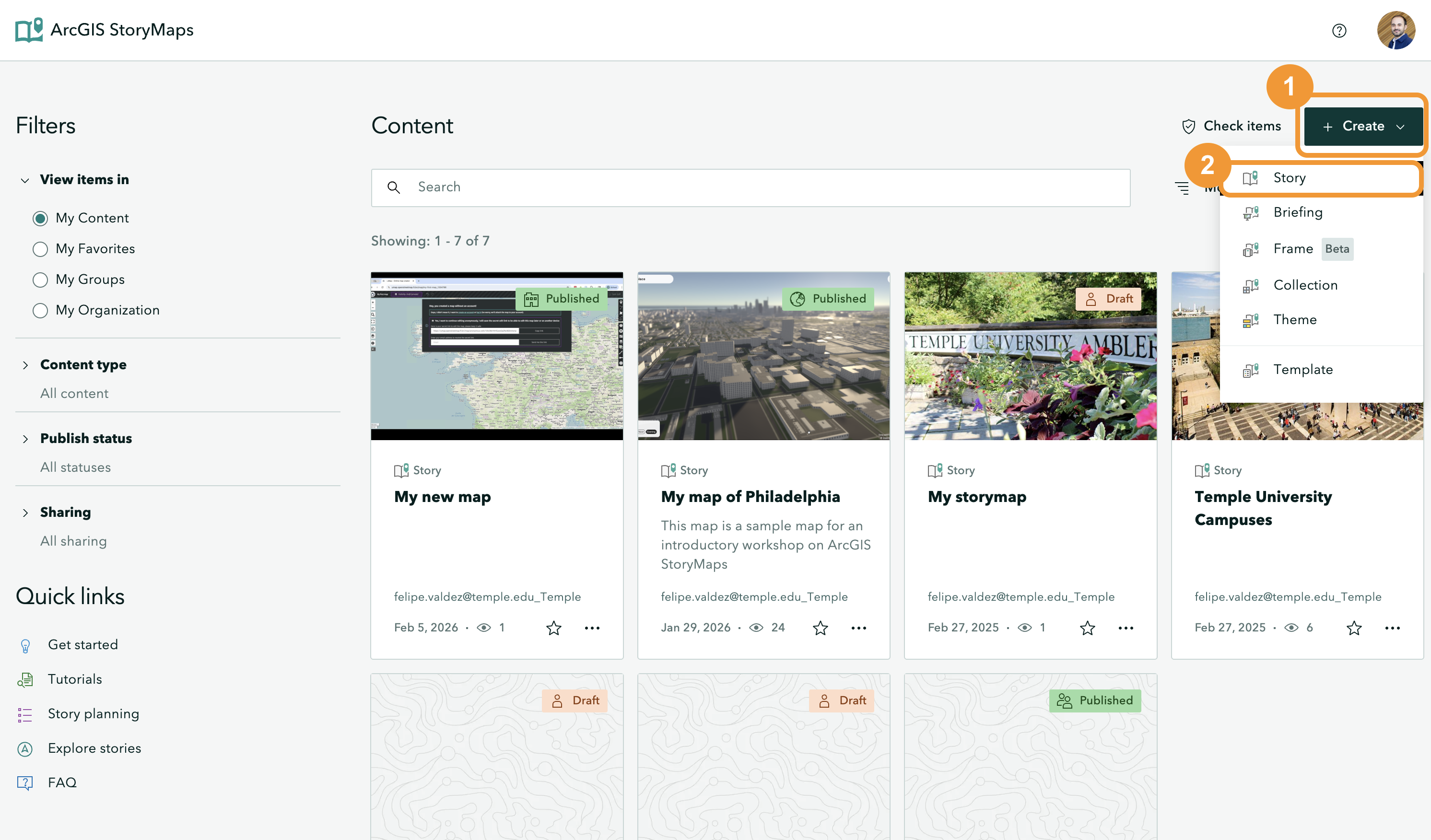
Task: Click the Tutorials document icon
Action: click(25, 680)
